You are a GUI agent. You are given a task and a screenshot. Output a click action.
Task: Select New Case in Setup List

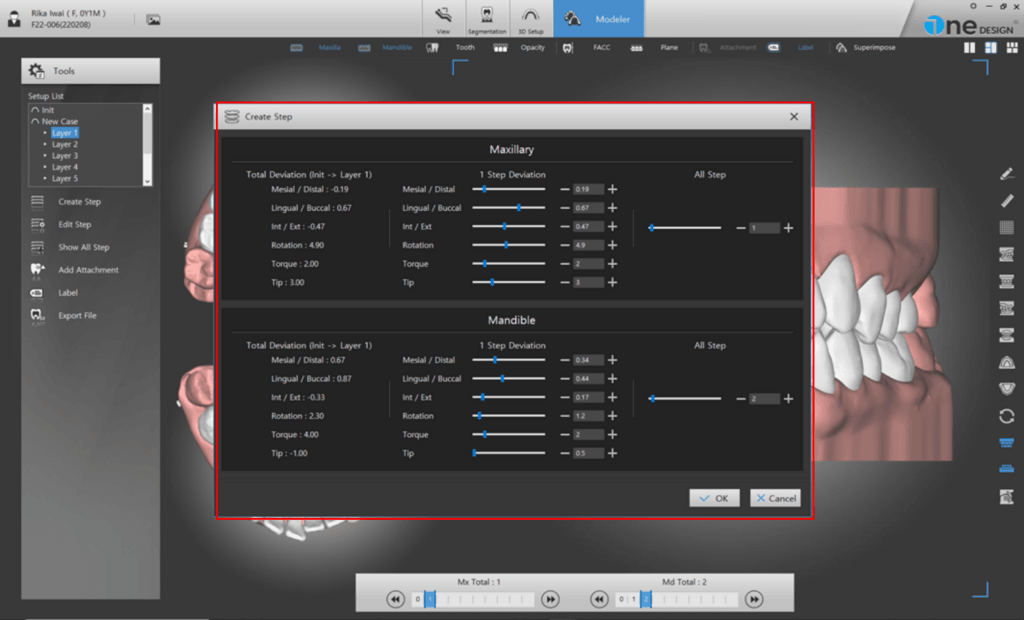[59, 122]
